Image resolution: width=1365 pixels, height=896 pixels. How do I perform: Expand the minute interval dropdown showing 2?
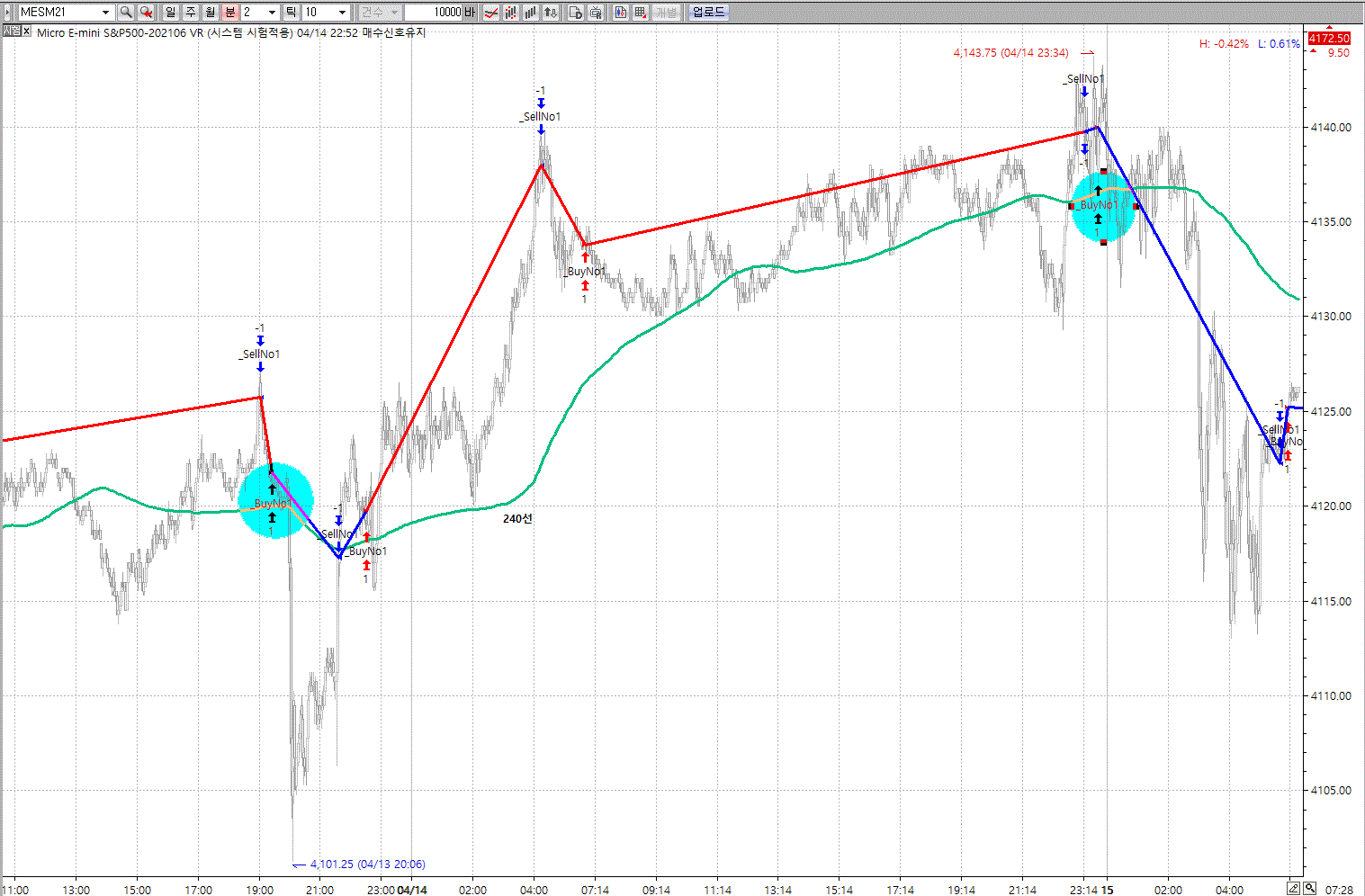point(272,13)
